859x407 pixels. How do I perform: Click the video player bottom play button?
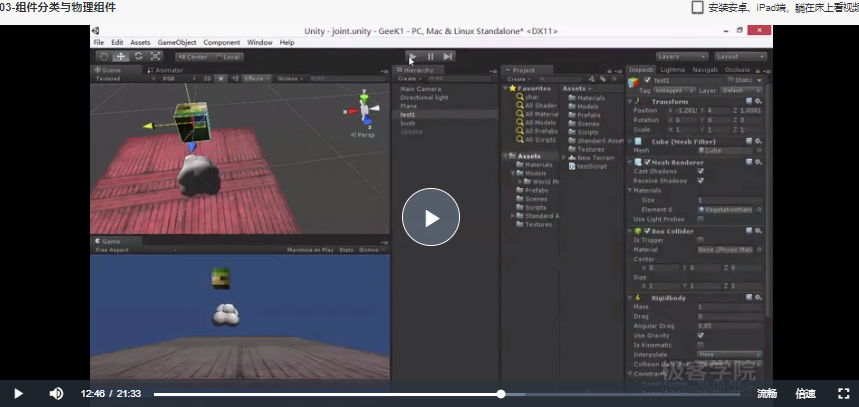click(x=18, y=393)
